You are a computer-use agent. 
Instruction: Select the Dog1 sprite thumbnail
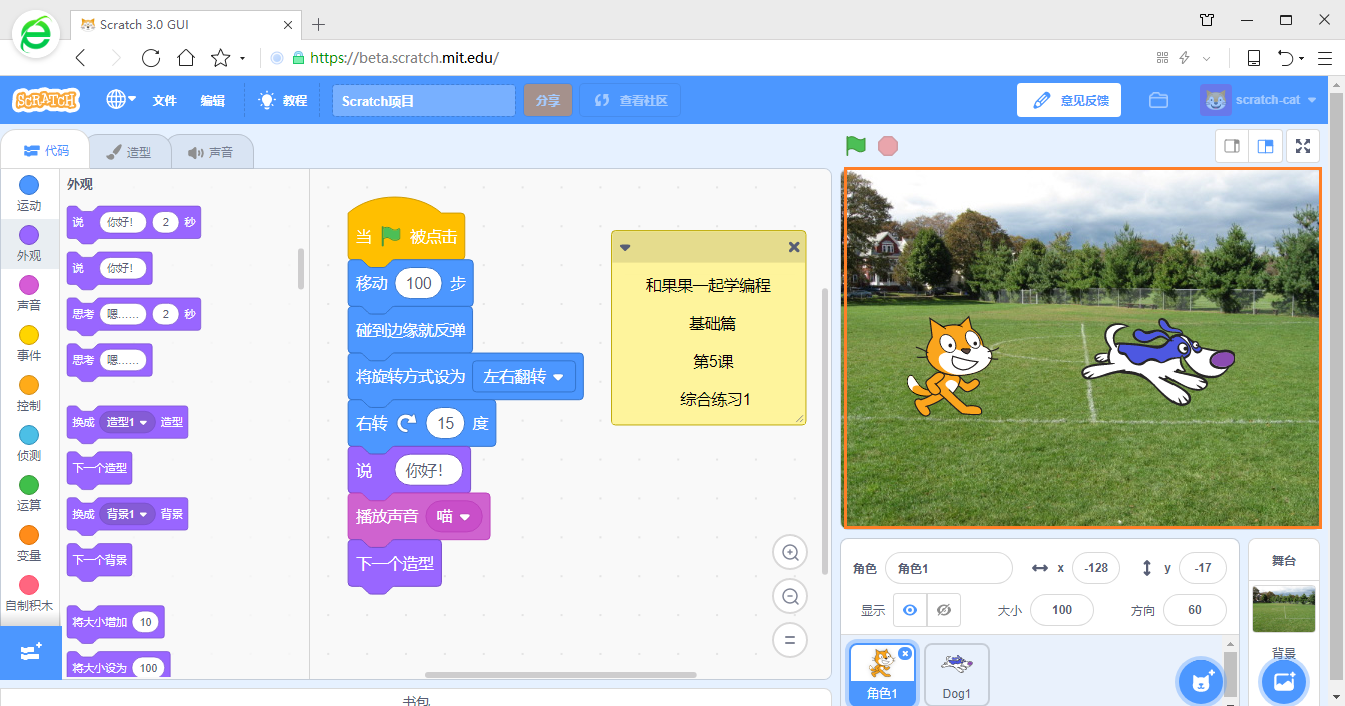[957, 674]
